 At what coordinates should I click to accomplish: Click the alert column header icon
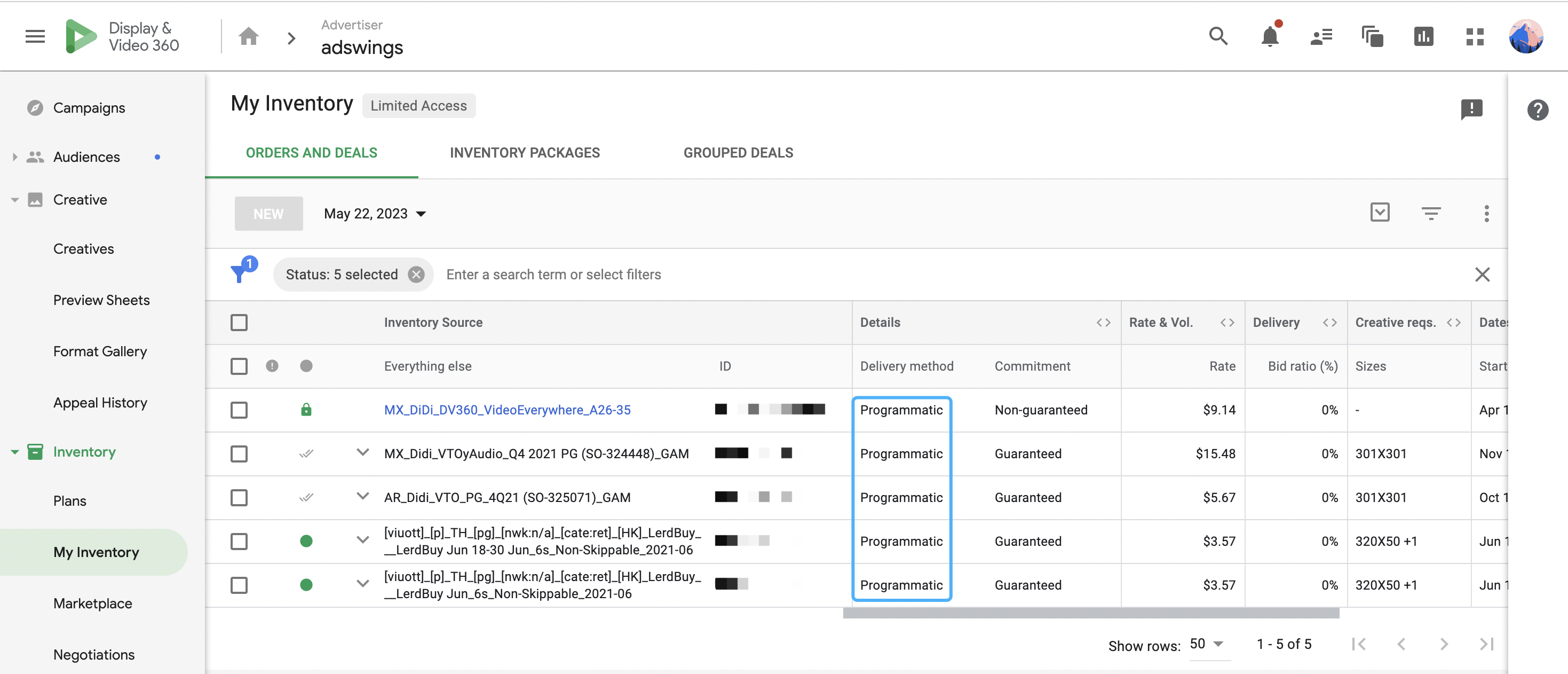coord(272,366)
